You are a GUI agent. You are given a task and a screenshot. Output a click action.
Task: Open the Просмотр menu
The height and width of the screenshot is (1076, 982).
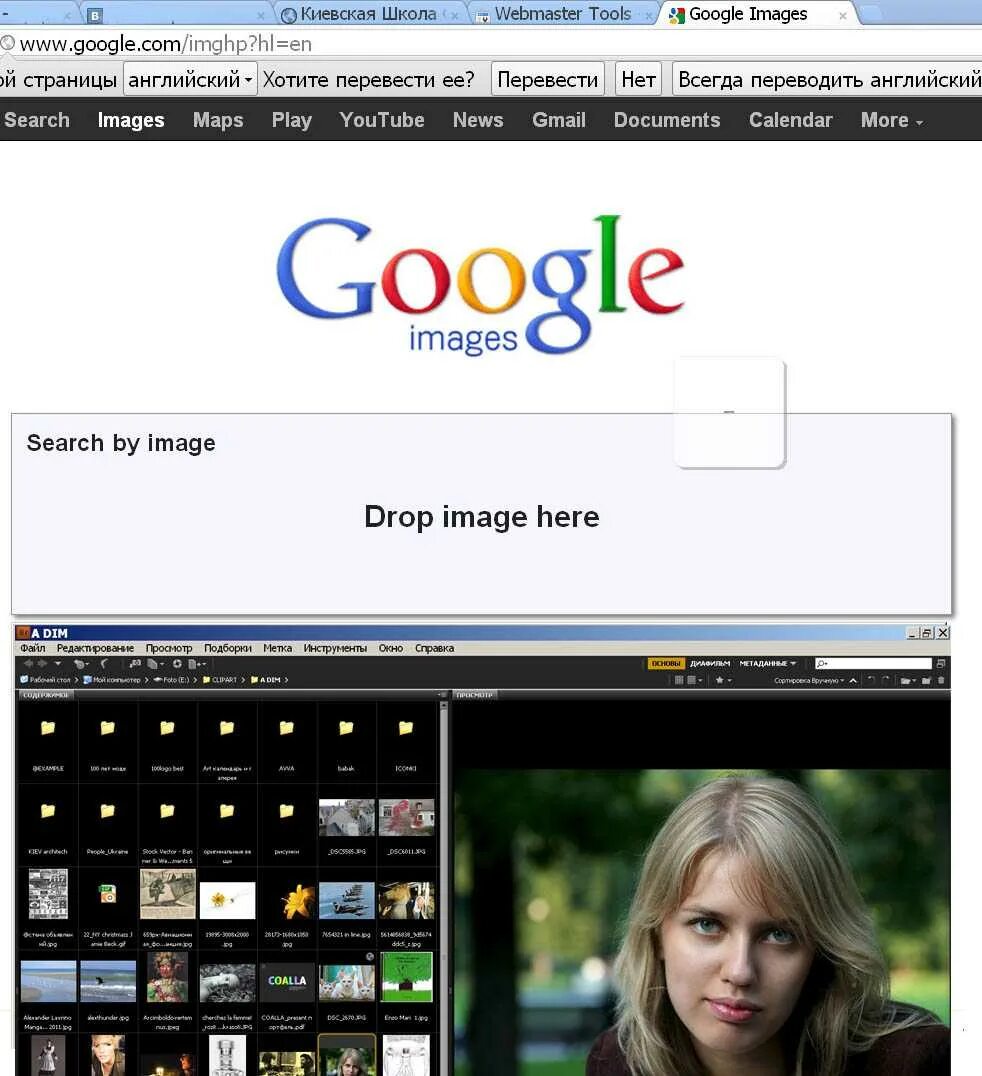169,648
